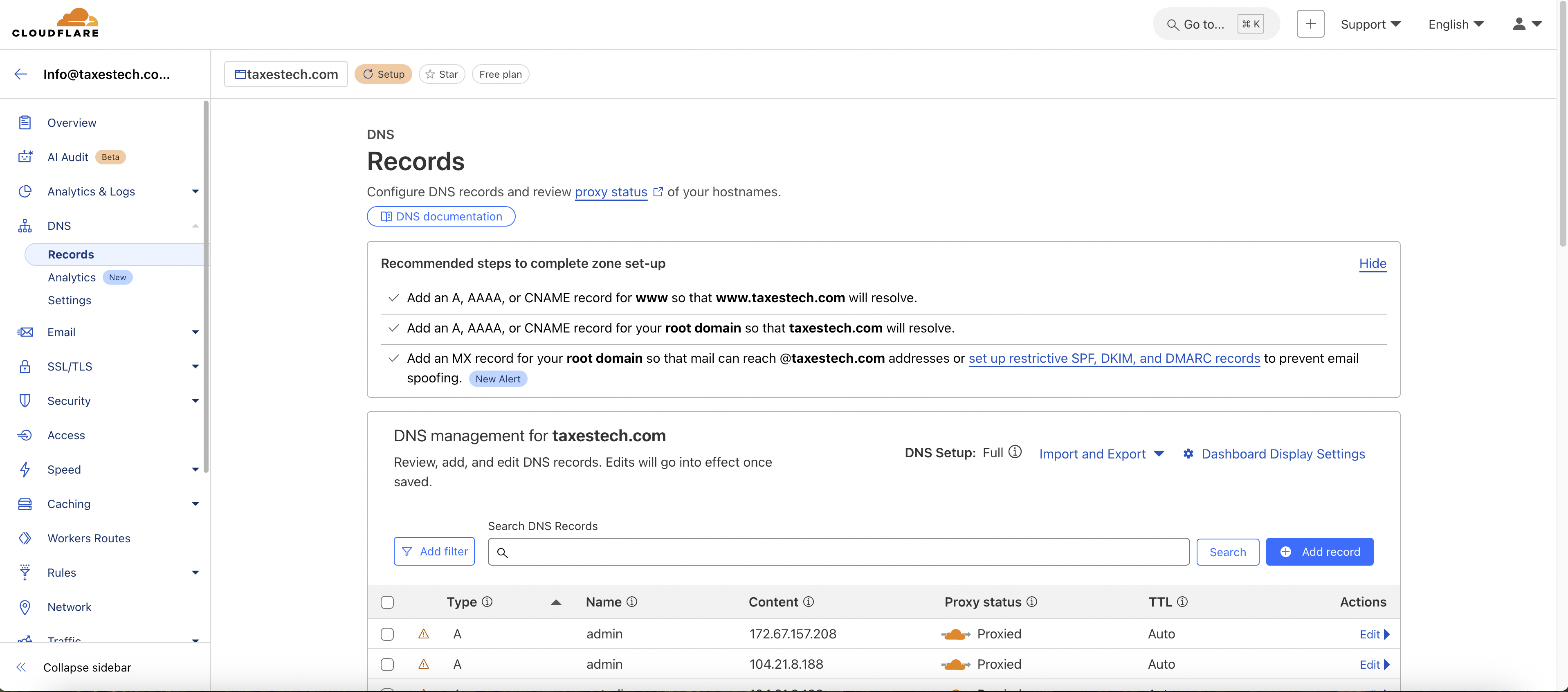Expand the Caching section arrow

click(x=195, y=504)
